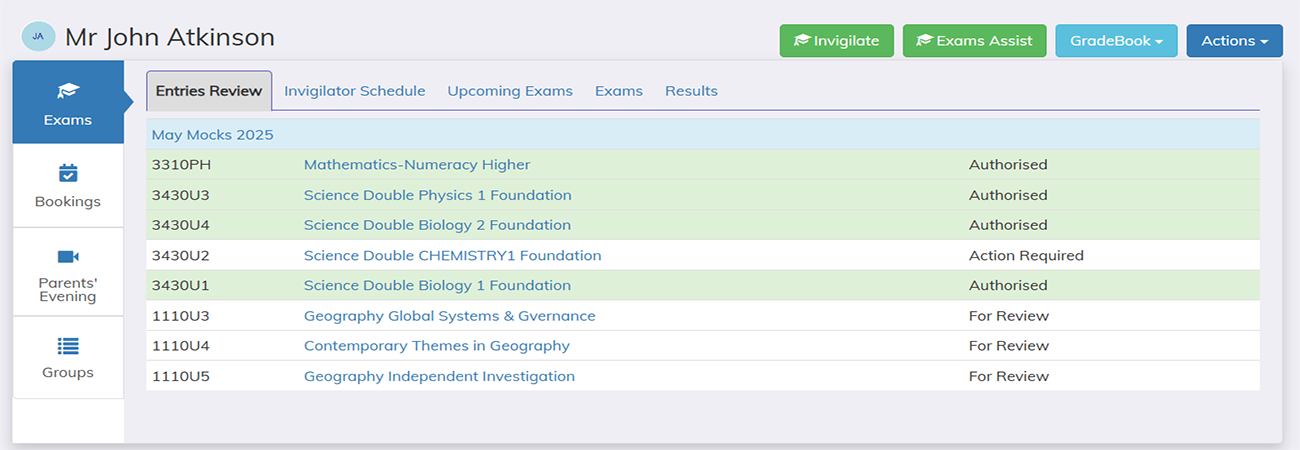The image size is (1300, 450).
Task: Click the Parents' Evening video camera icon
Action: coord(68,257)
